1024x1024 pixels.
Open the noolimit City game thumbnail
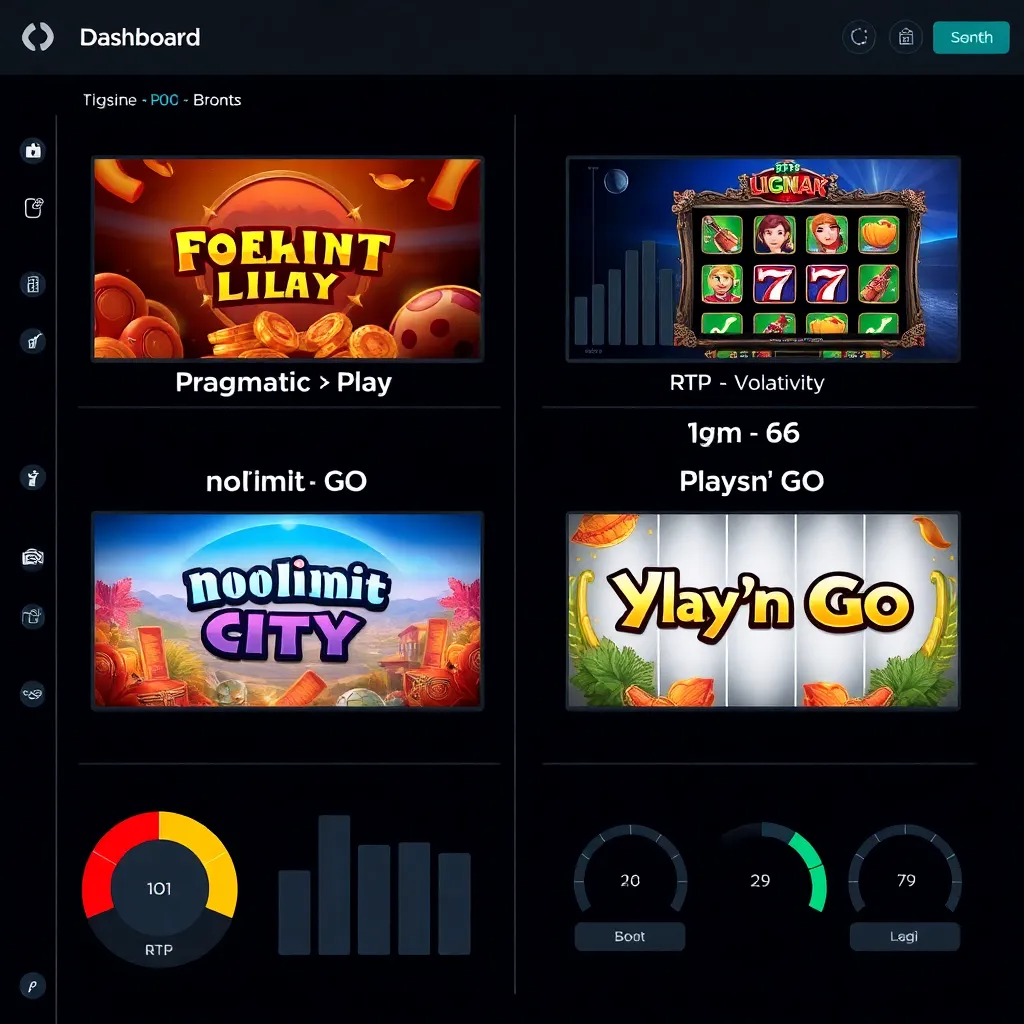pyautogui.click(x=287, y=611)
